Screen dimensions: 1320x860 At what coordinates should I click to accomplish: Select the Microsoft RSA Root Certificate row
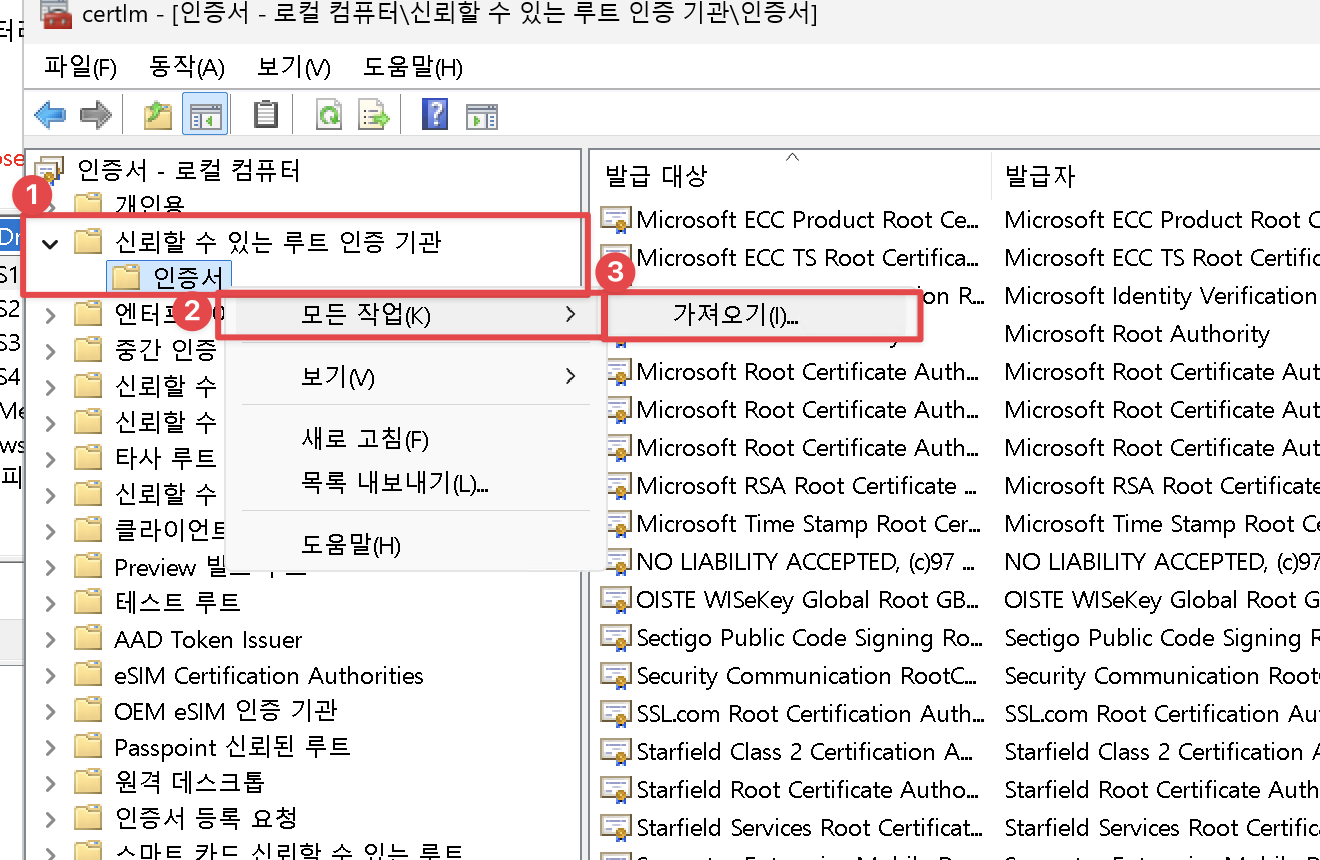click(x=805, y=486)
